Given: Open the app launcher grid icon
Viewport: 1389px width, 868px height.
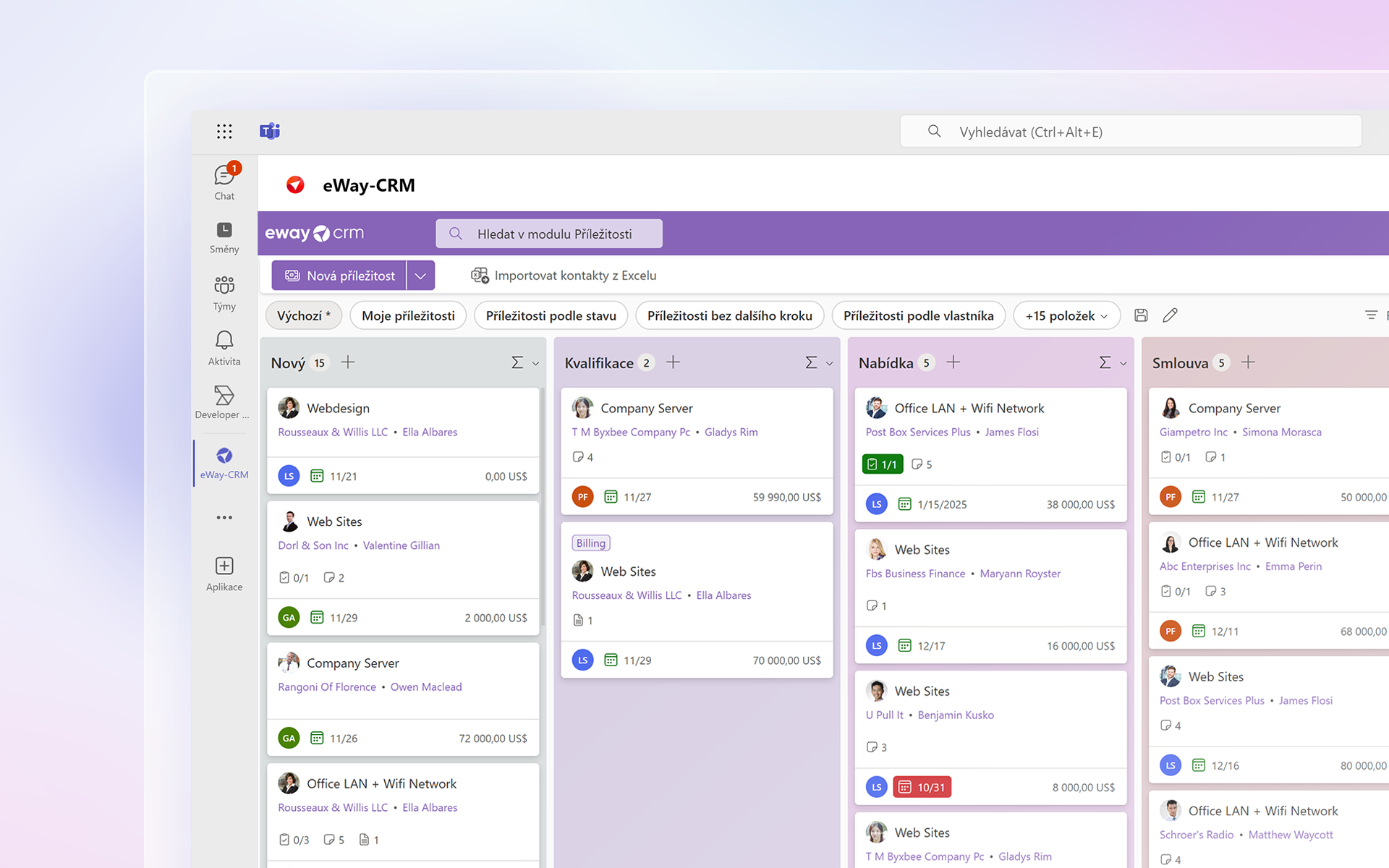Looking at the screenshot, I should coord(224,131).
